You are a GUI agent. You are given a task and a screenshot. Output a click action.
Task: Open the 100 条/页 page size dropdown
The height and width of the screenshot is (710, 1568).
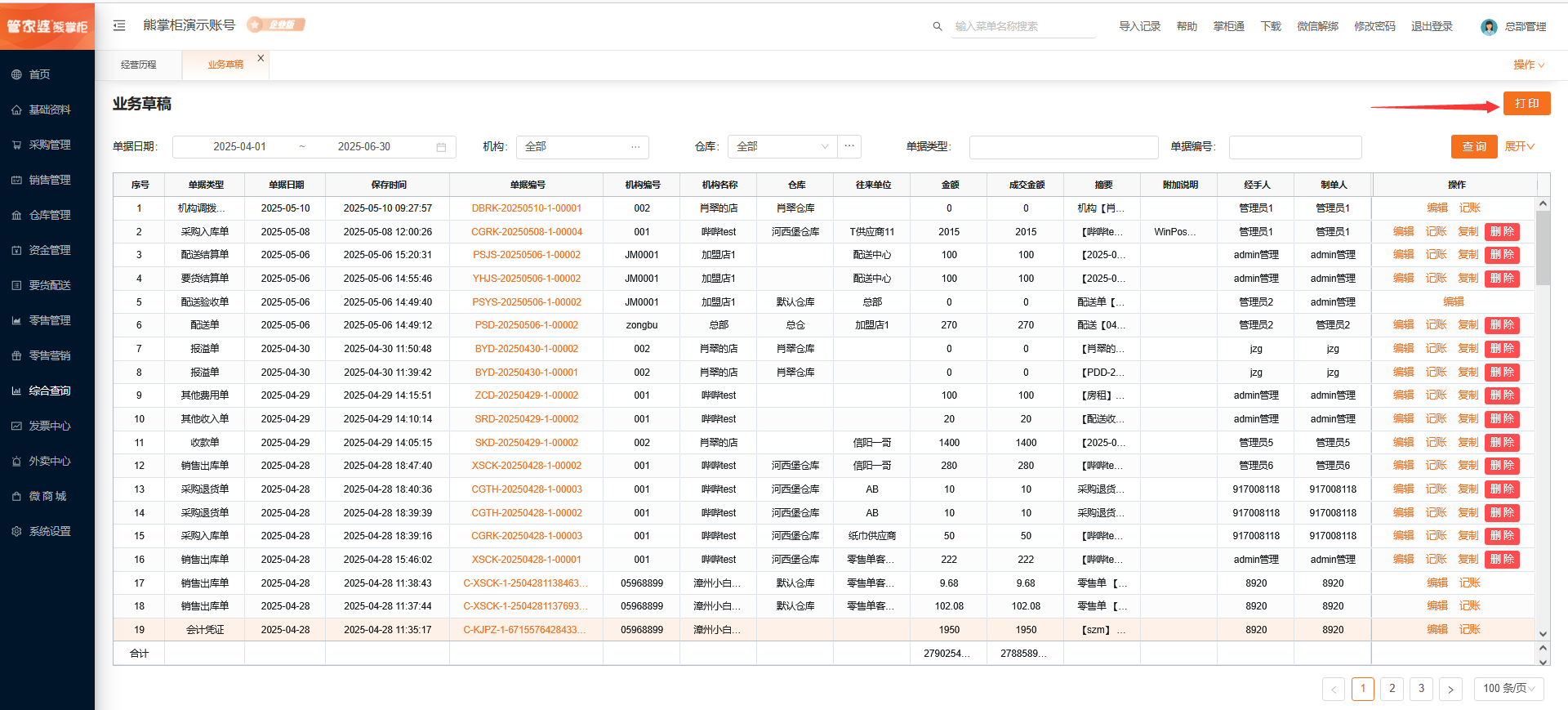1508,689
